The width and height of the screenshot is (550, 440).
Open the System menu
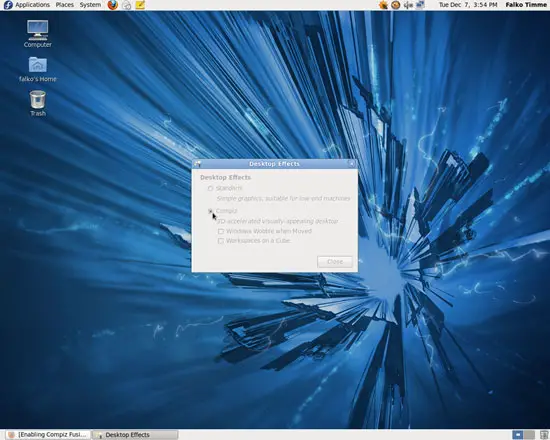point(90,5)
